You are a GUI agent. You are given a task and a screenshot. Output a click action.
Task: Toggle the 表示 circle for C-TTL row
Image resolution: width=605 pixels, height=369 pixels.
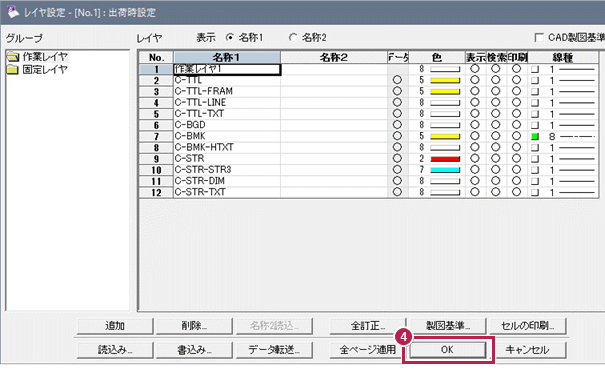pos(475,80)
